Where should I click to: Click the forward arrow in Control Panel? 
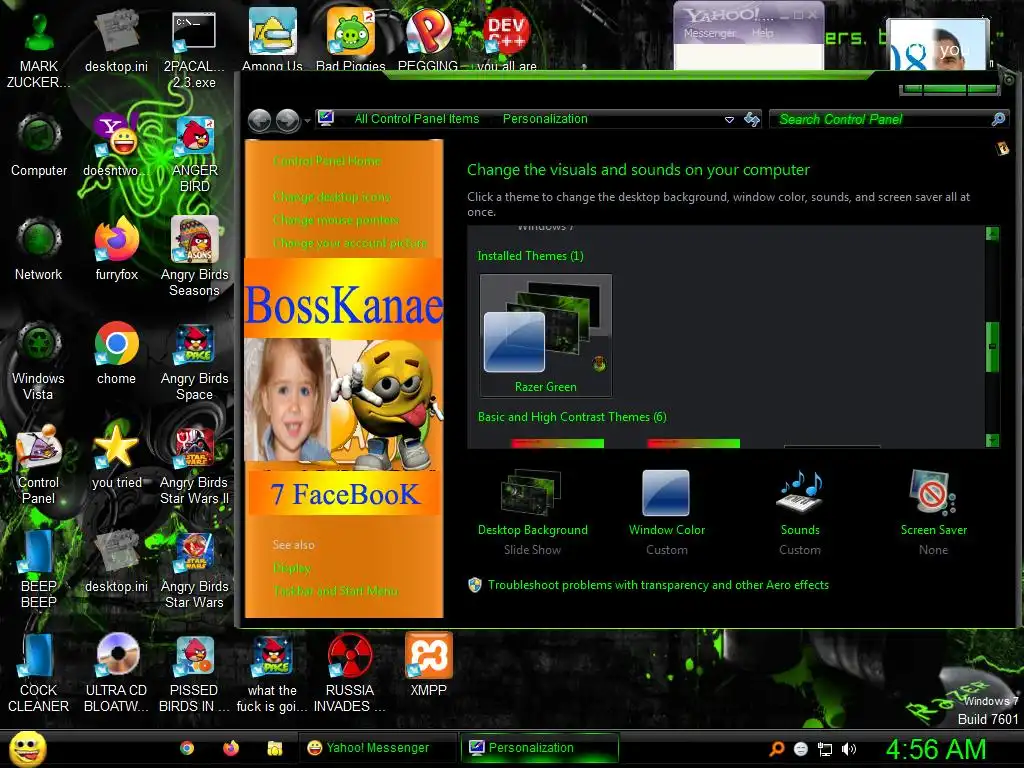(x=287, y=120)
